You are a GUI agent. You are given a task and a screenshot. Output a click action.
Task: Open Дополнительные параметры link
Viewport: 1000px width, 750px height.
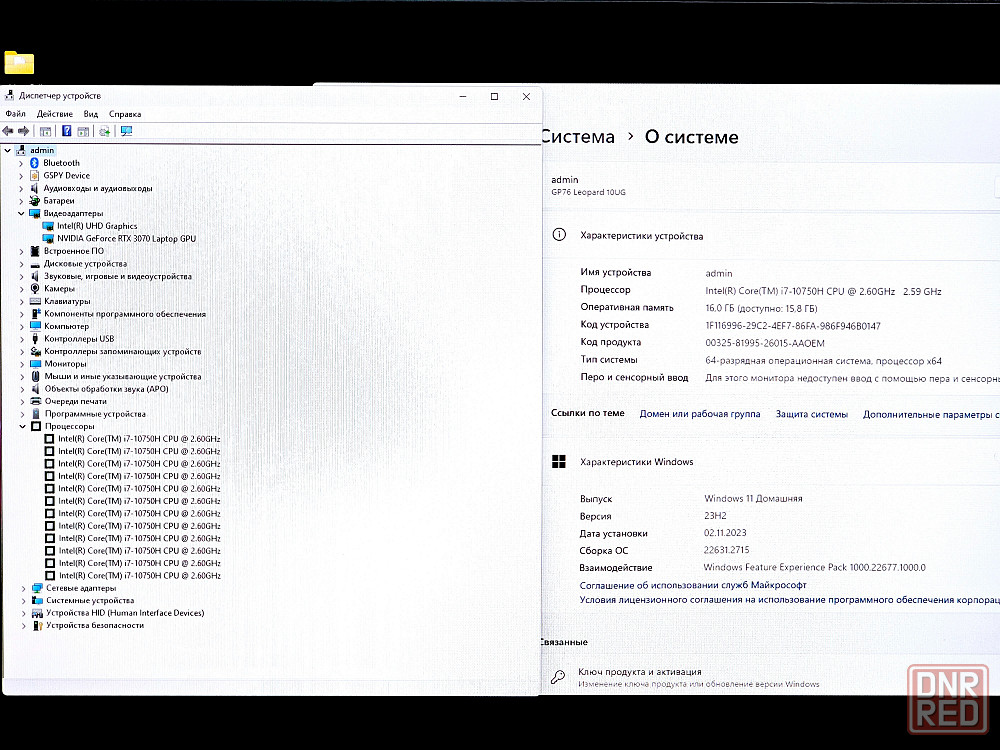931,415
